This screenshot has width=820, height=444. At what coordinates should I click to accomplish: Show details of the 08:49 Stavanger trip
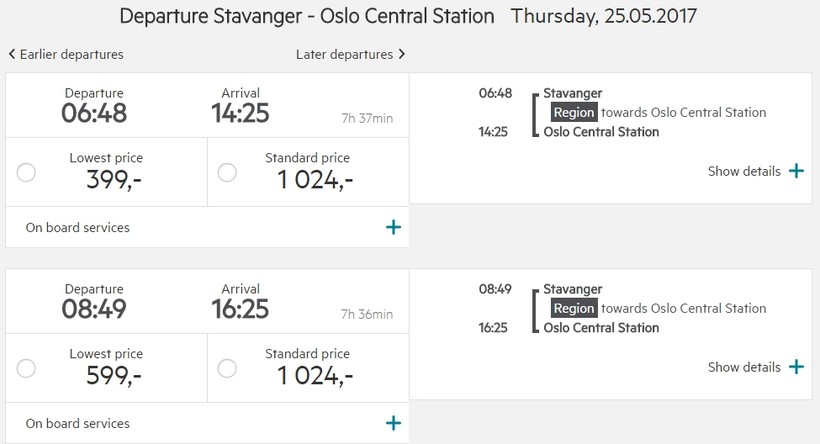[744, 367]
